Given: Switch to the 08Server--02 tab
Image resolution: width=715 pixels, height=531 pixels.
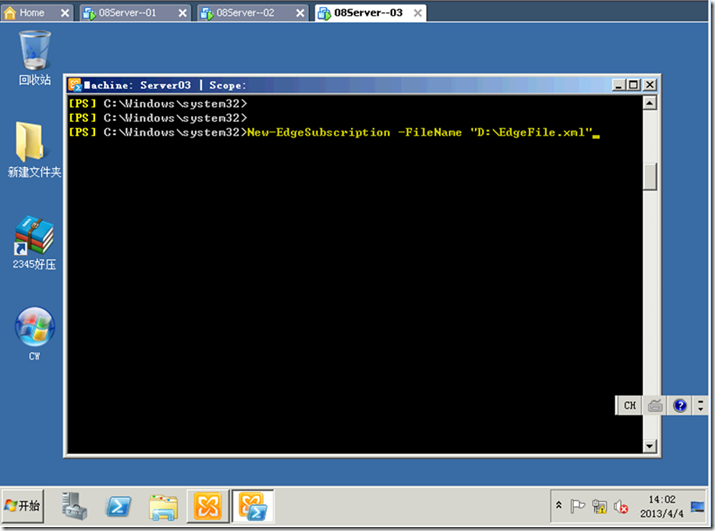Looking at the screenshot, I should 252,13.
